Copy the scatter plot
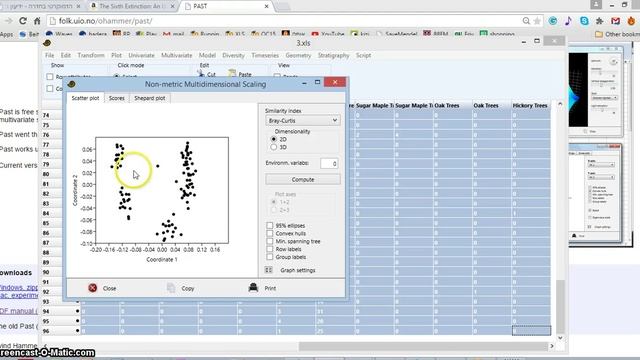Image resolution: width=640 pixels, height=360 pixels. click(x=181, y=288)
